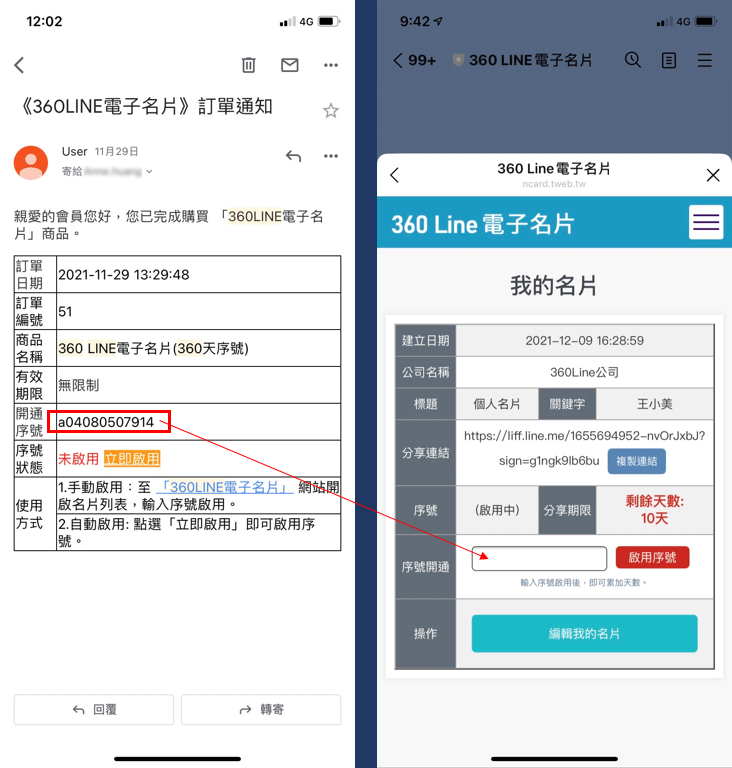732x768 pixels.
Task: Close the 360 Line電子名片 web panel
Action: pos(713,175)
